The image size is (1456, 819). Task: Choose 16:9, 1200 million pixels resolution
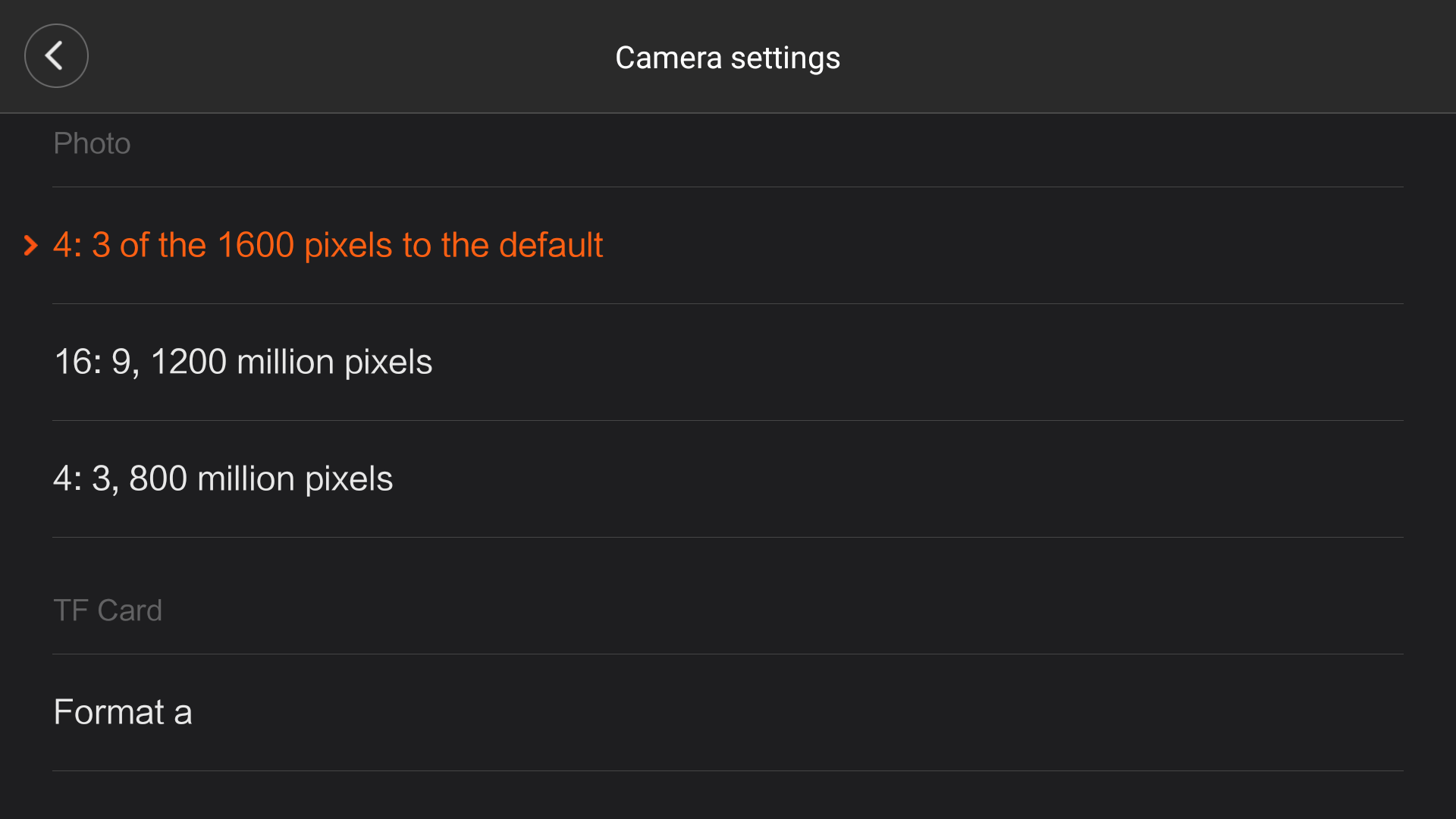[x=728, y=362]
